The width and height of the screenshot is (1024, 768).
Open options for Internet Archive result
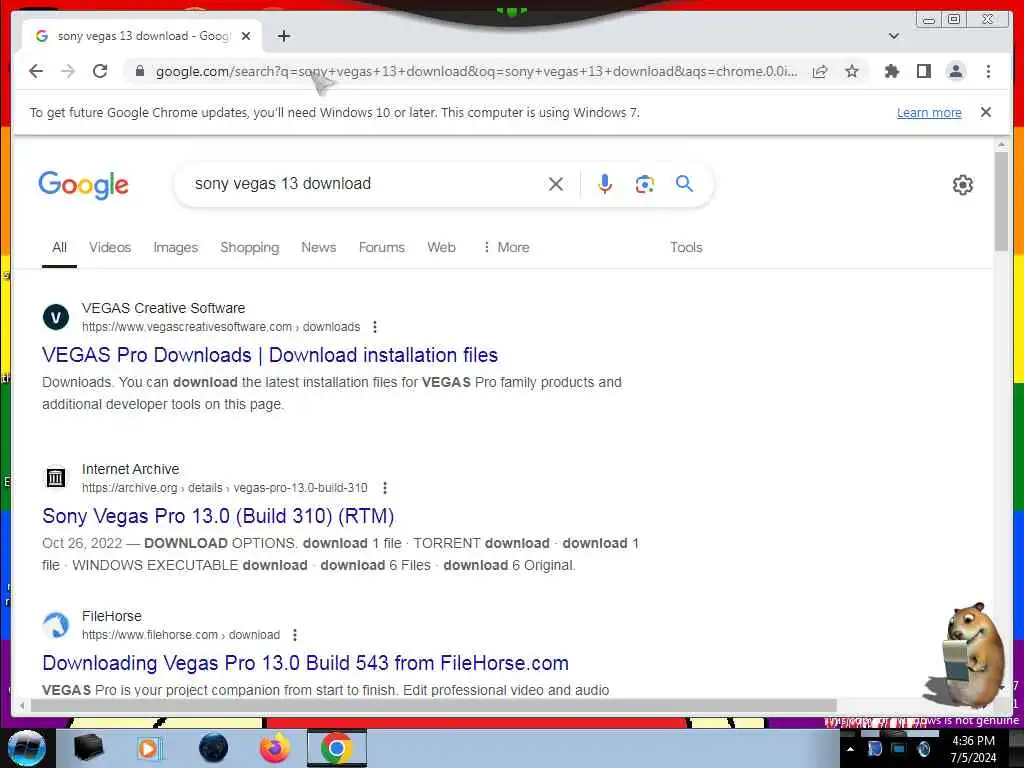385,488
